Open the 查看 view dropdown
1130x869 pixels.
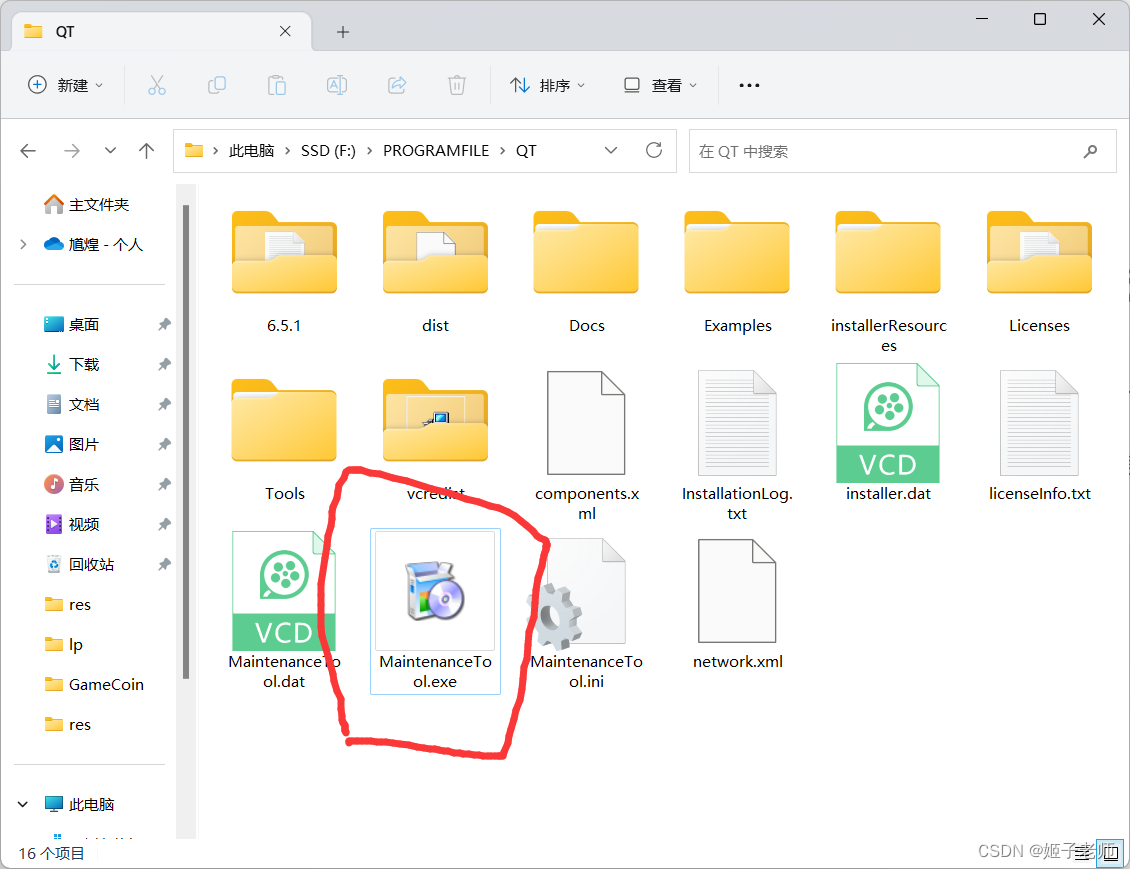click(660, 85)
